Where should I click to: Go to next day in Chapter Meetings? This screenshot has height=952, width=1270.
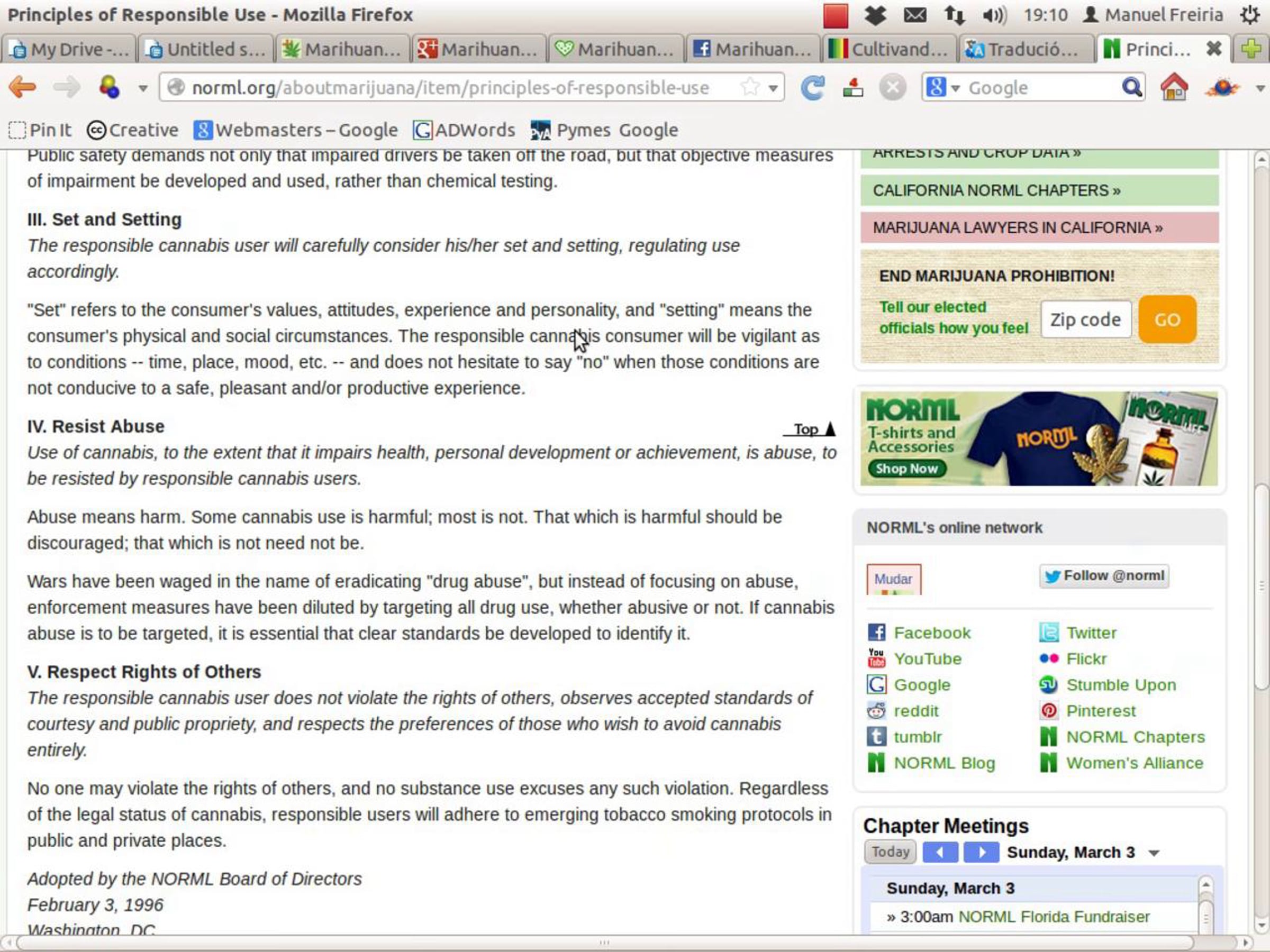[981, 852]
